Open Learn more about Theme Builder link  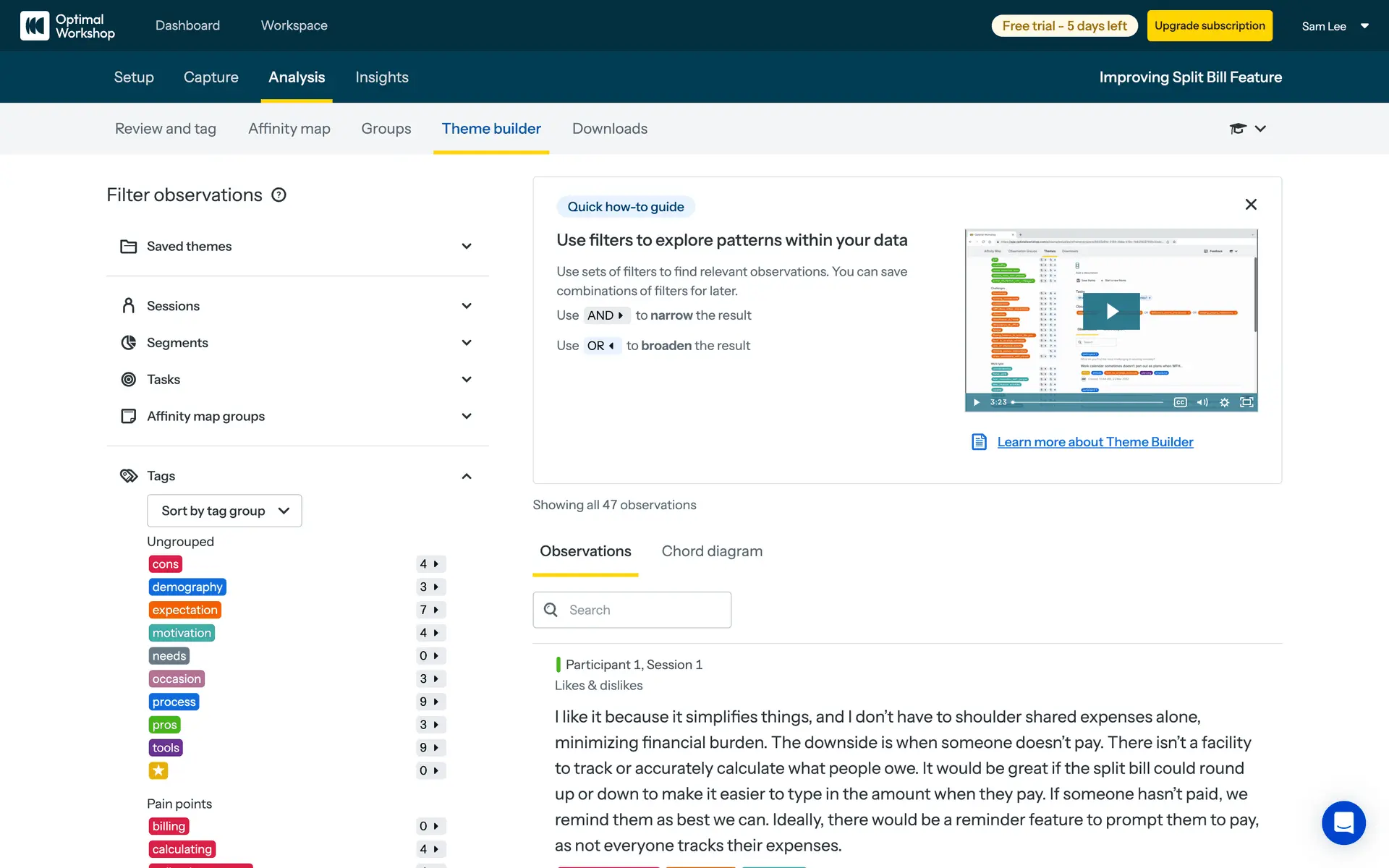1095,442
